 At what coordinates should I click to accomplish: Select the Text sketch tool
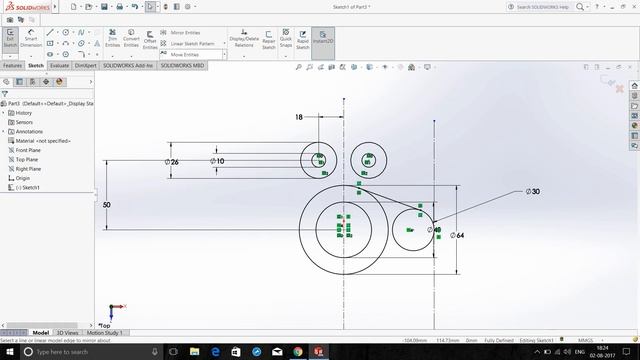coord(97,43)
